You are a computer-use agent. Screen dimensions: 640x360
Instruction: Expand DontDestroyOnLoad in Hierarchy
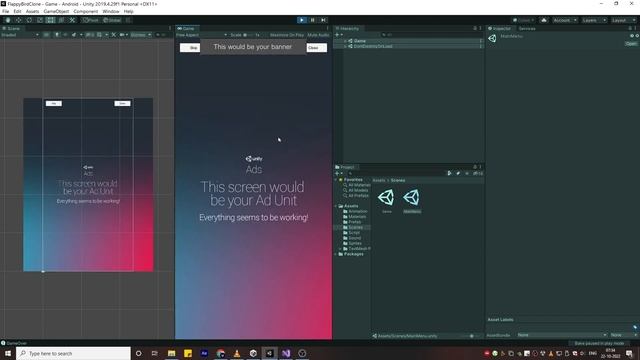tap(345, 46)
